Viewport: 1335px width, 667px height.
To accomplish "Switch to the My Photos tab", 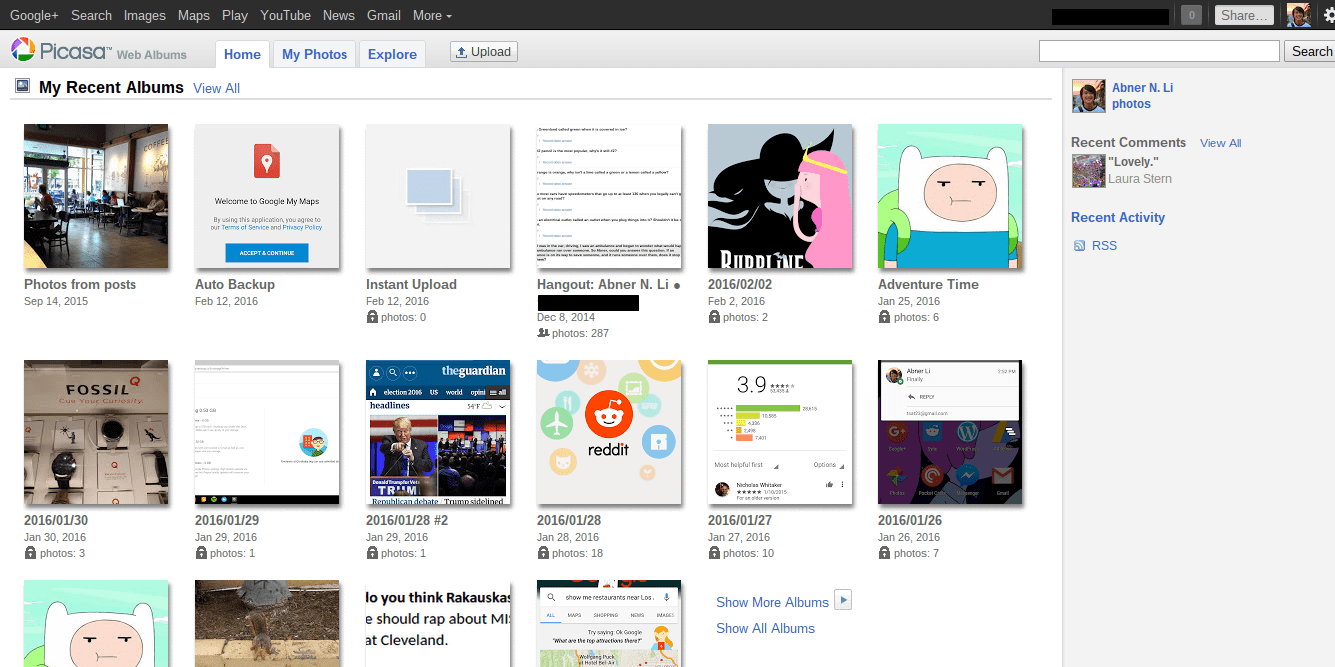I will click(x=314, y=54).
